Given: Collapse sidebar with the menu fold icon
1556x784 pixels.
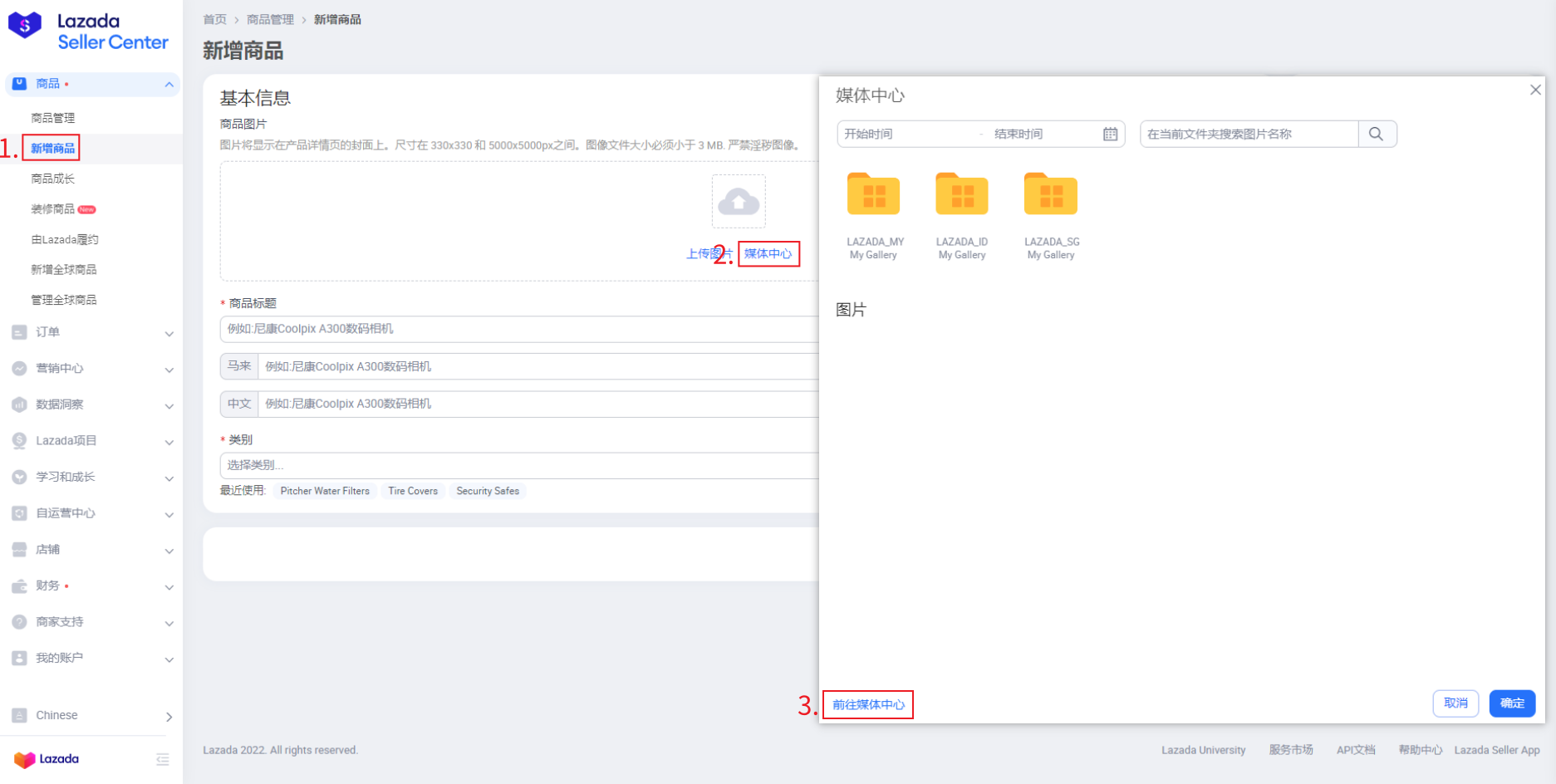Looking at the screenshot, I should click(x=163, y=759).
